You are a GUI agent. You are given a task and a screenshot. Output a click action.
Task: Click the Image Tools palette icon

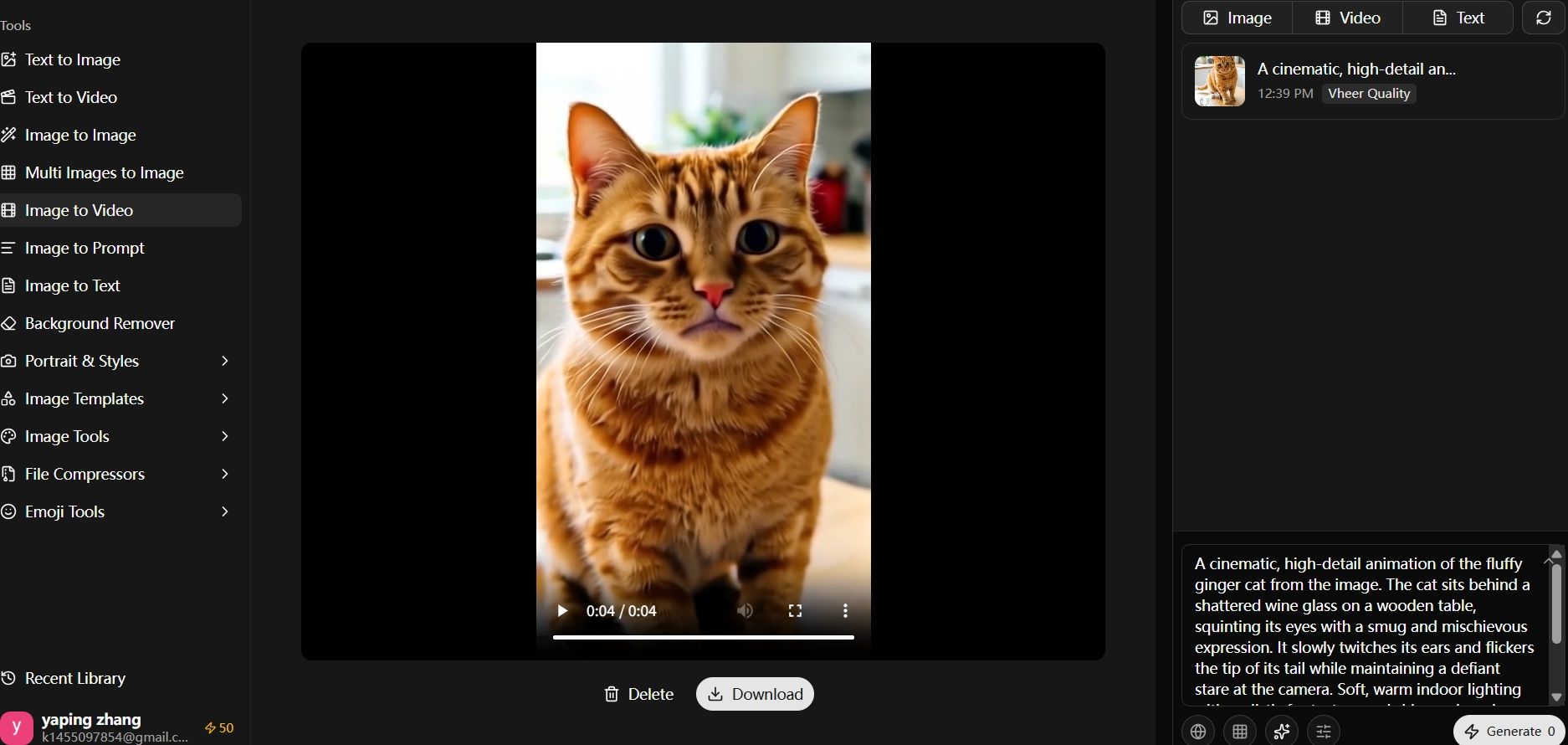click(x=8, y=436)
